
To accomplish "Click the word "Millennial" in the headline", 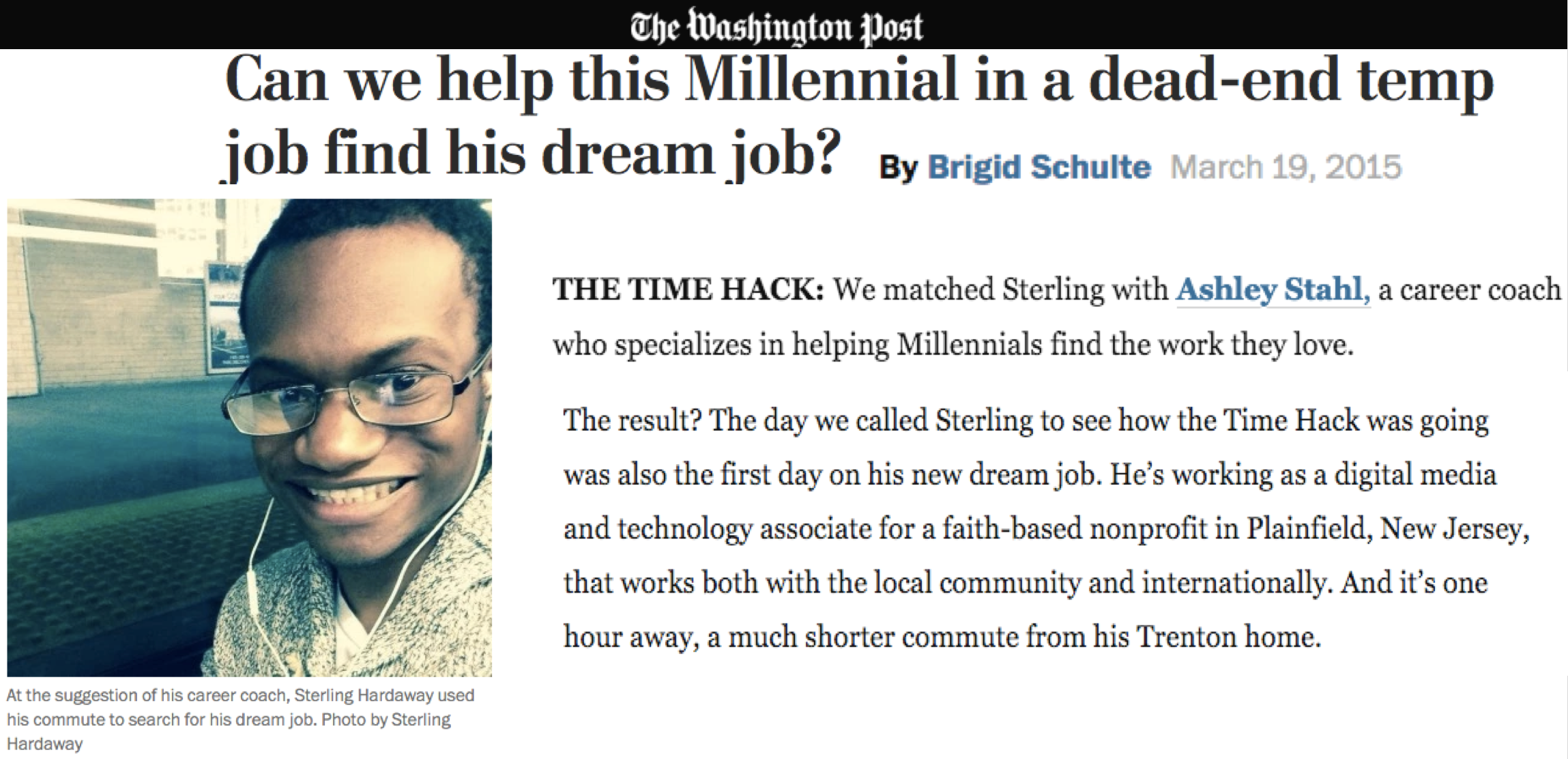I will tap(821, 81).
